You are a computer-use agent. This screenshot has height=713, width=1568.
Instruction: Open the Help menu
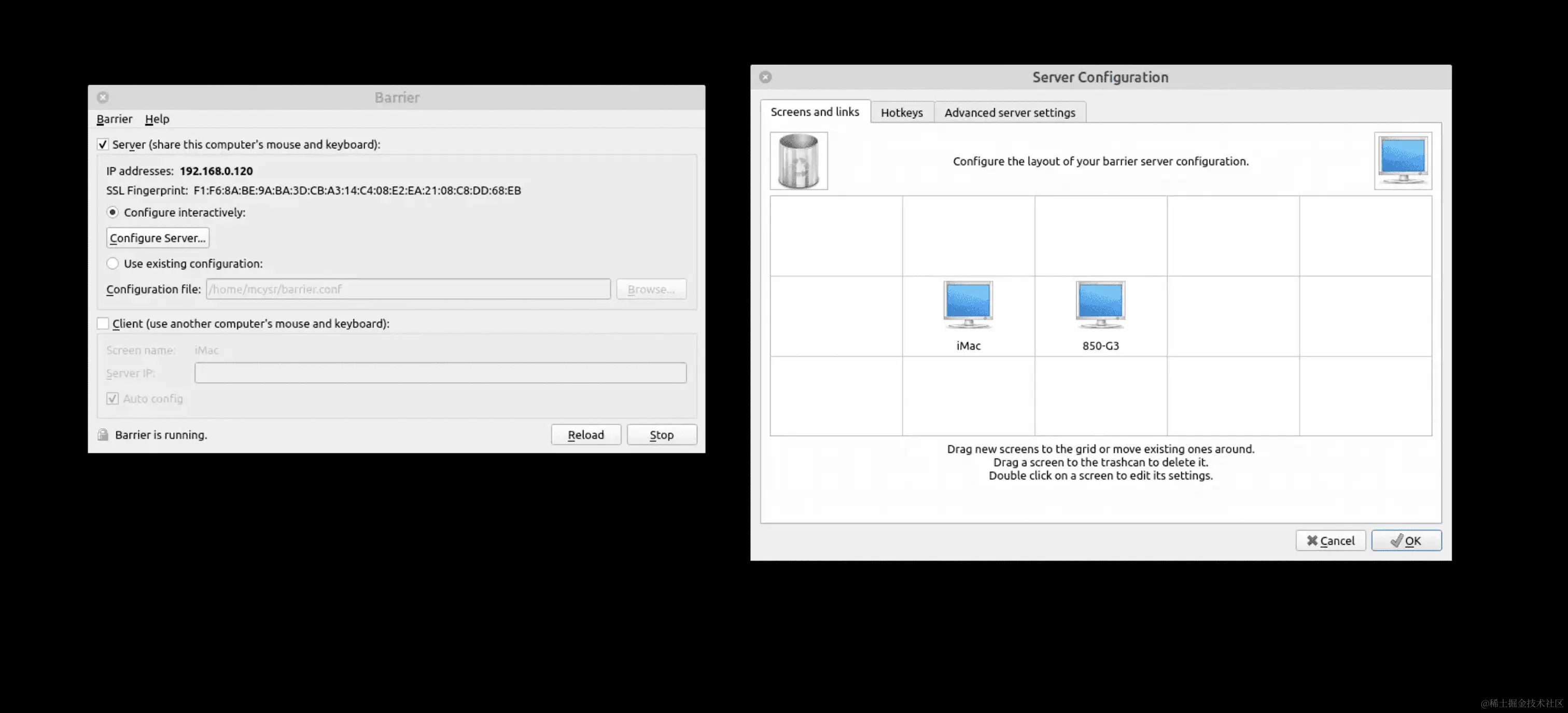pos(157,119)
